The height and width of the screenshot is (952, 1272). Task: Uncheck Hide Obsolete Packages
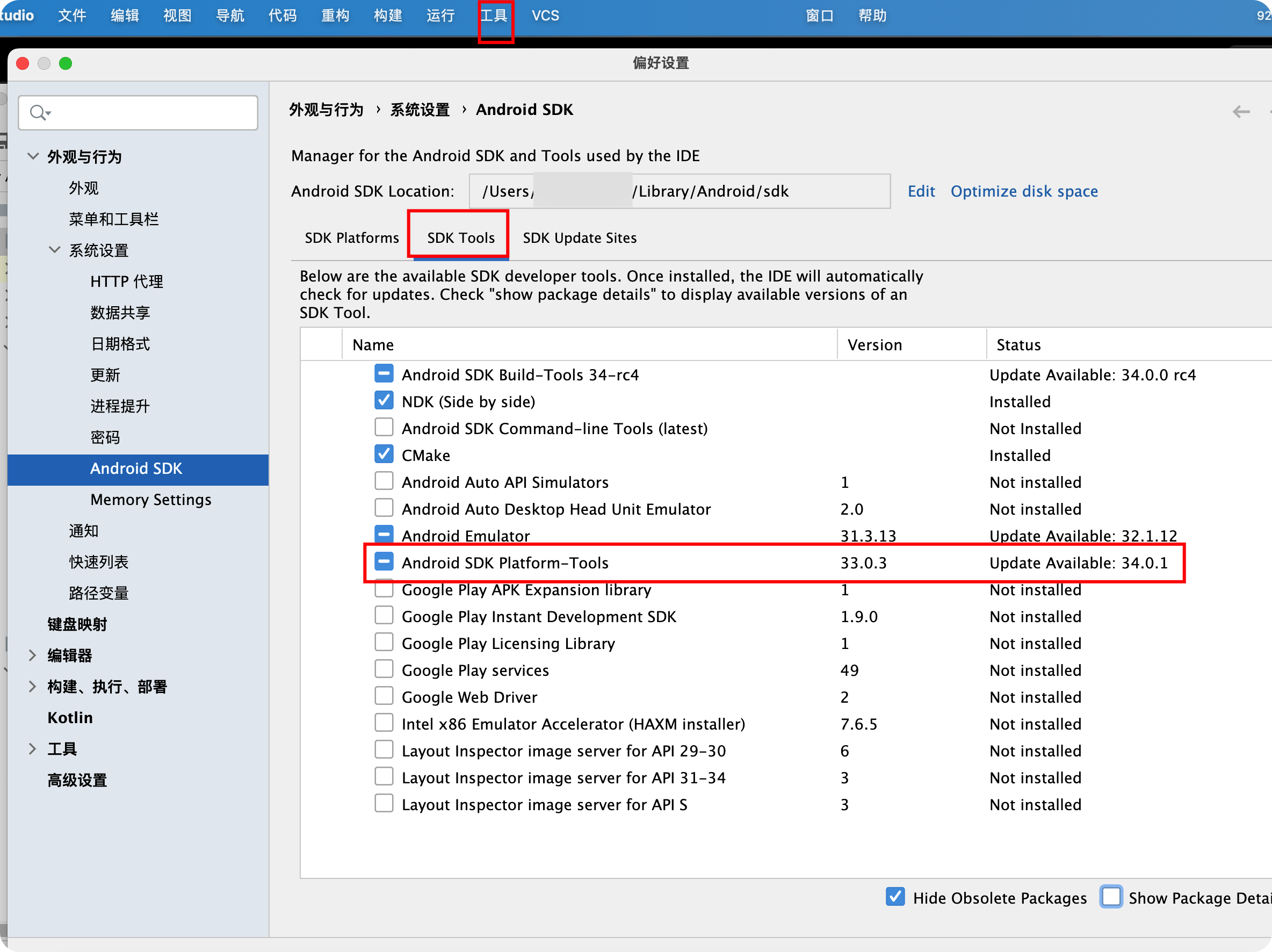tap(895, 897)
